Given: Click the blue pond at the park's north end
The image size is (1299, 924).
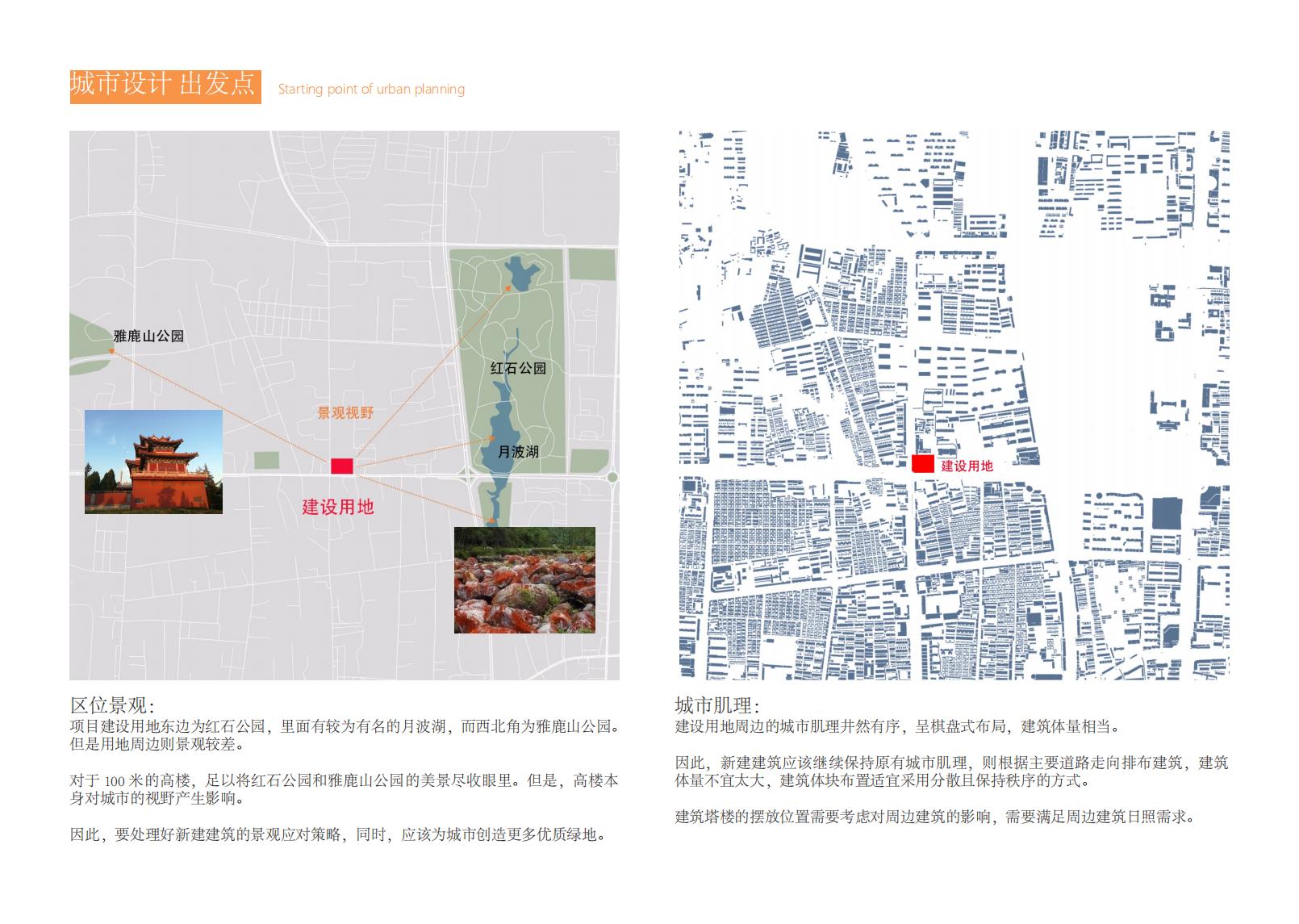Looking at the screenshot, I should coord(520,274).
